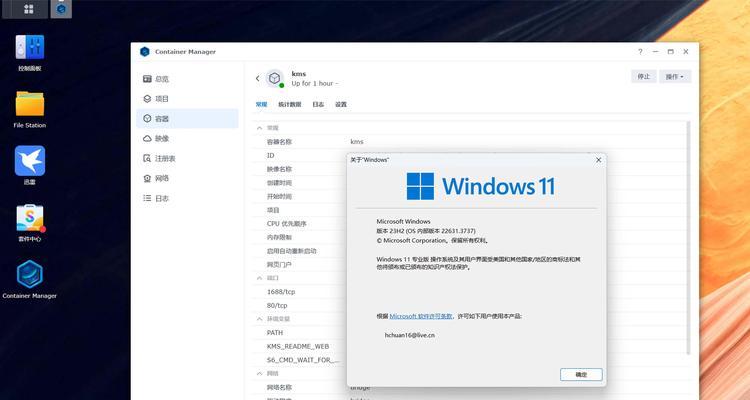Select the Container Manager icon in the top taskbar
The height and width of the screenshot is (400, 750).
tap(61, 9)
